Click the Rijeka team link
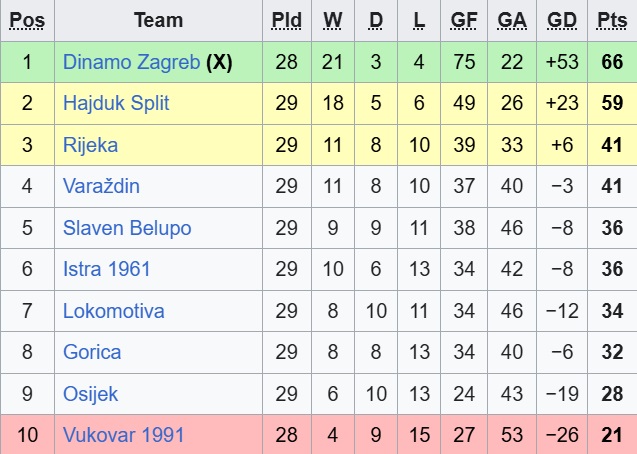 pyautogui.click(x=90, y=145)
